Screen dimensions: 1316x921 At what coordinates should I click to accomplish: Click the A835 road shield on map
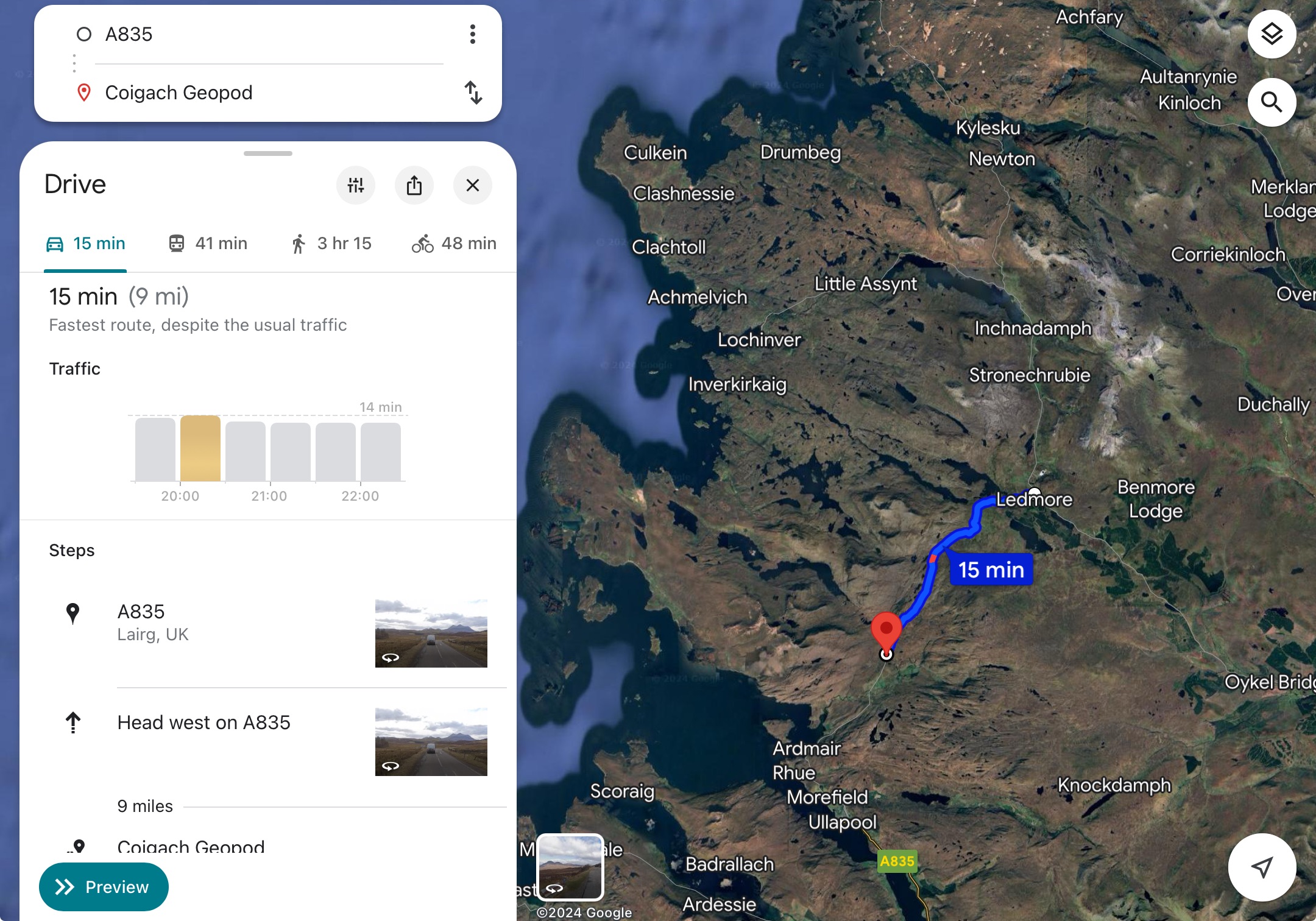(x=897, y=861)
